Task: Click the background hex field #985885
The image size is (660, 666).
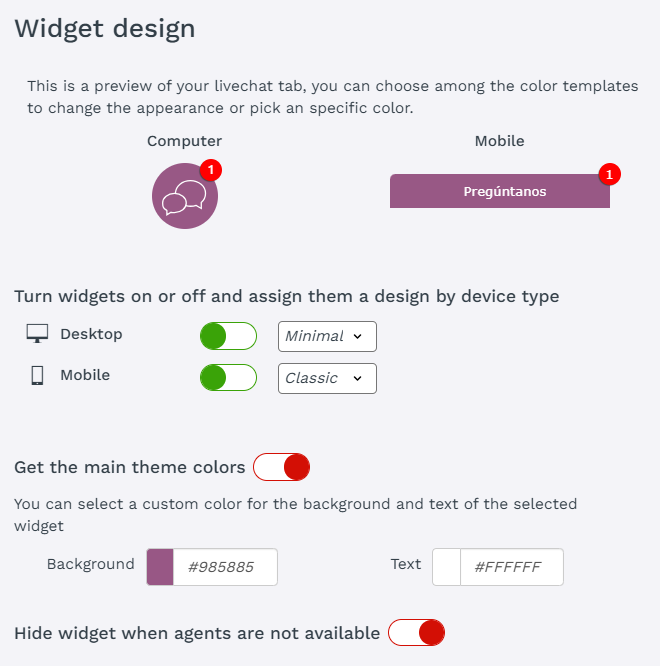Action: point(224,567)
